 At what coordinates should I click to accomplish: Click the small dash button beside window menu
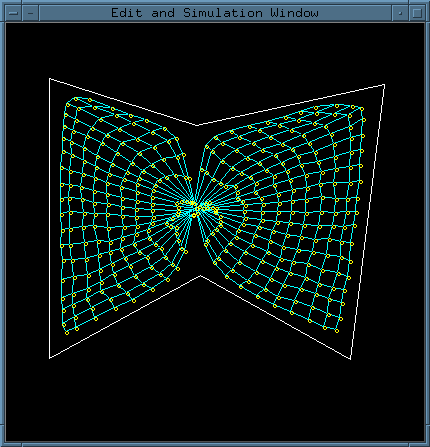(x=31, y=13)
